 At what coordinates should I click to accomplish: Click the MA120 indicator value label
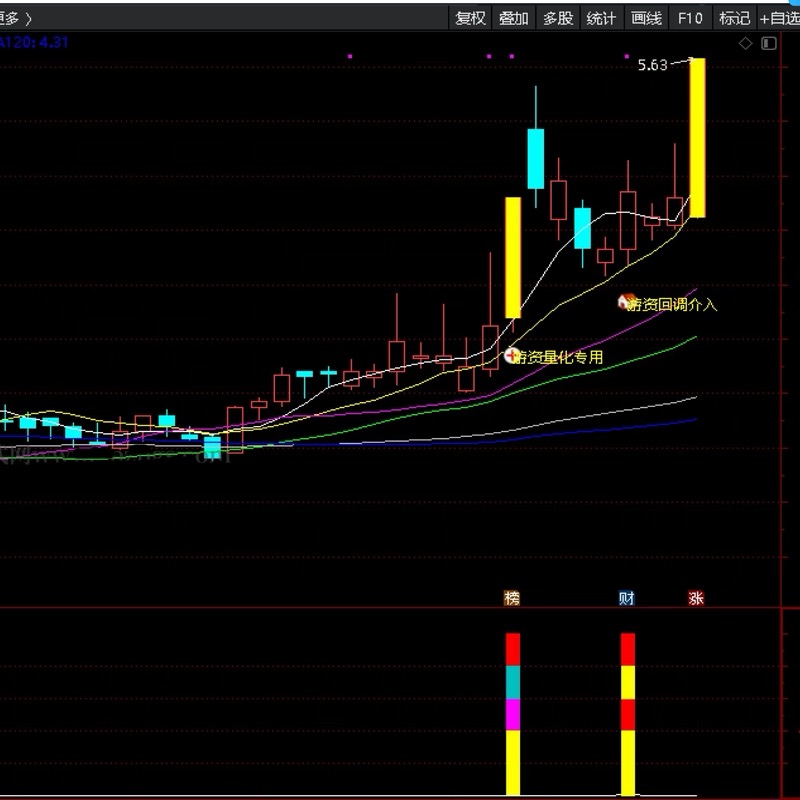coord(34,42)
